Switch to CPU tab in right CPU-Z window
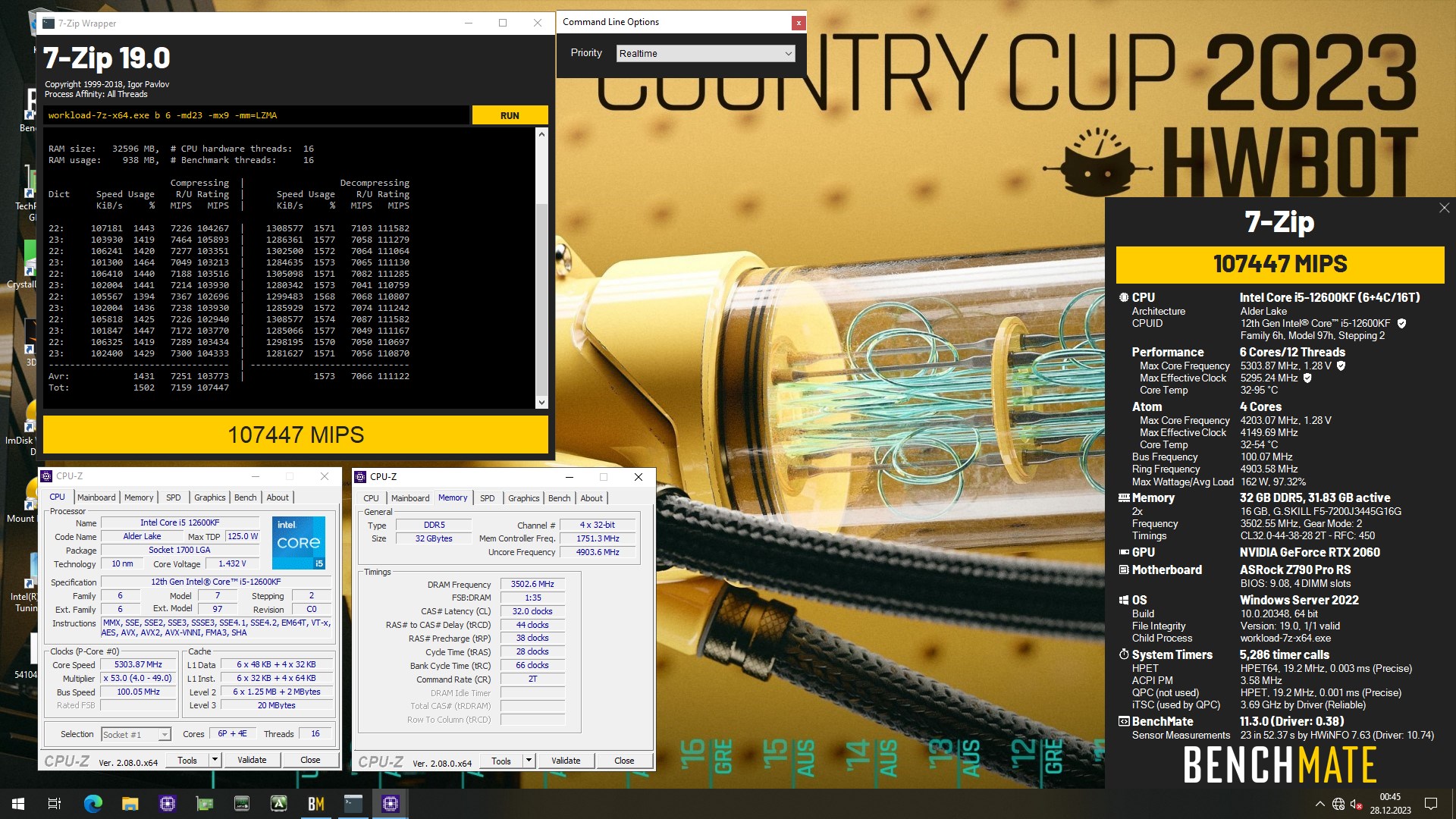The width and height of the screenshot is (1456, 819). coord(371,498)
